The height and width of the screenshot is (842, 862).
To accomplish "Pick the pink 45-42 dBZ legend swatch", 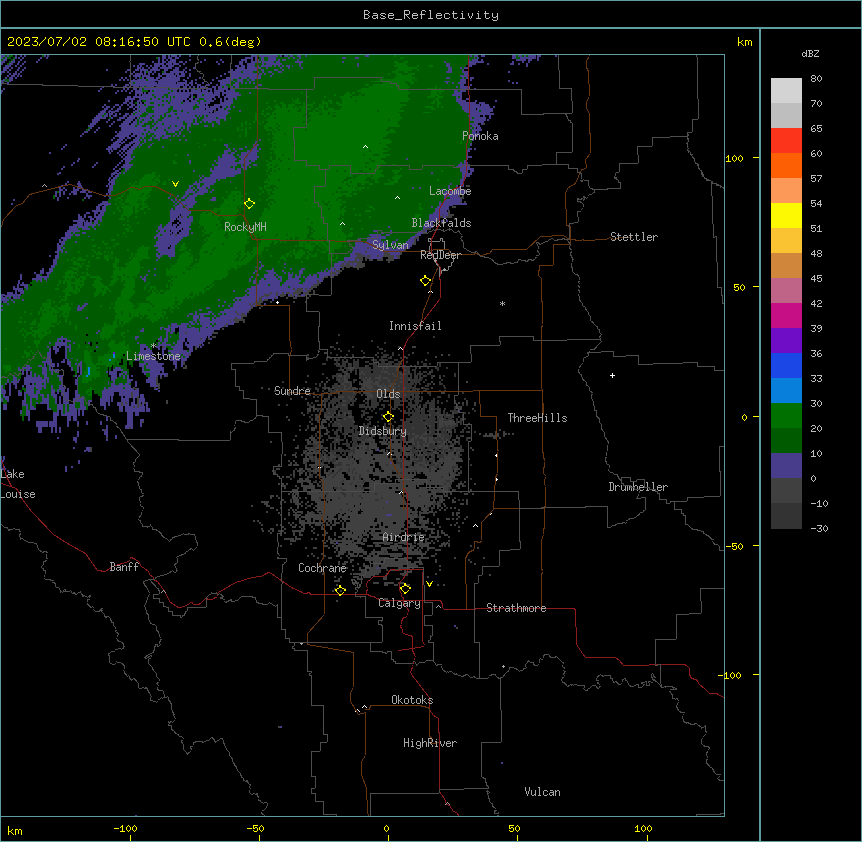I will pyautogui.click(x=786, y=291).
